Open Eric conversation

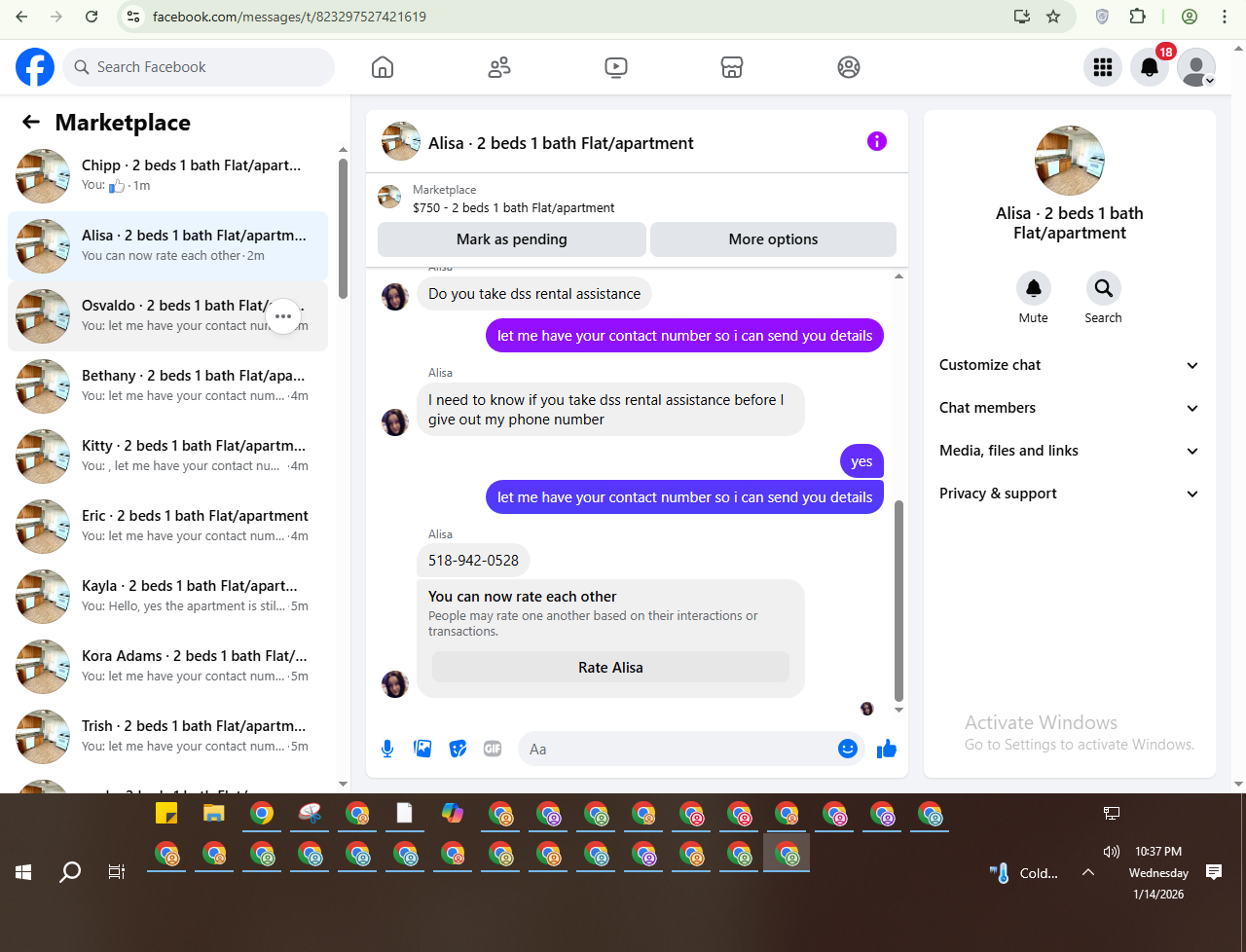click(x=167, y=527)
